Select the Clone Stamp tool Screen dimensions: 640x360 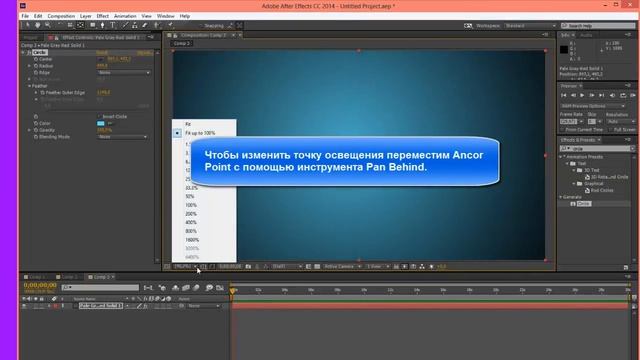tap(135, 25)
